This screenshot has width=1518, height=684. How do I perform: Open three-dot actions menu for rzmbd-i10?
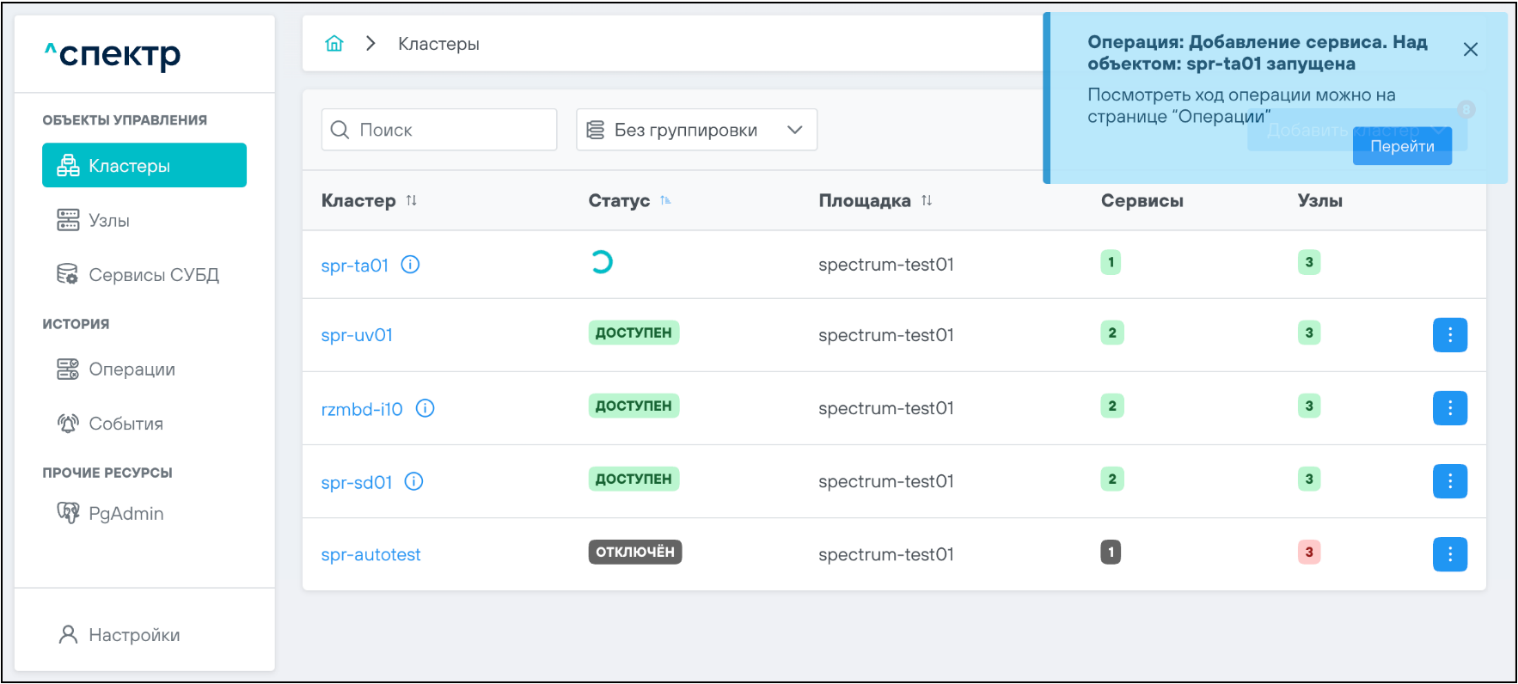[x=1449, y=408]
